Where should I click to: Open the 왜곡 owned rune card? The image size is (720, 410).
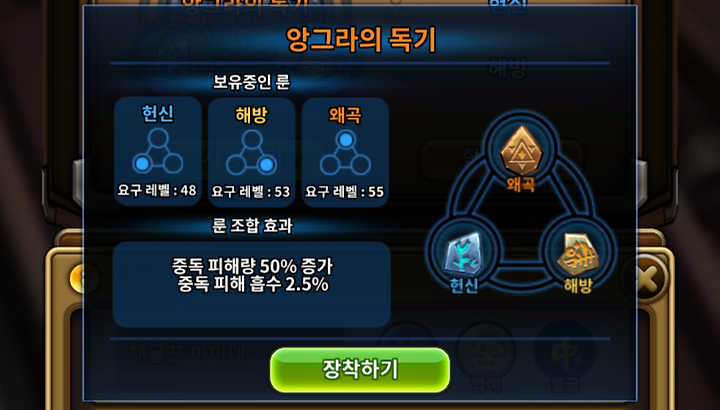point(345,151)
